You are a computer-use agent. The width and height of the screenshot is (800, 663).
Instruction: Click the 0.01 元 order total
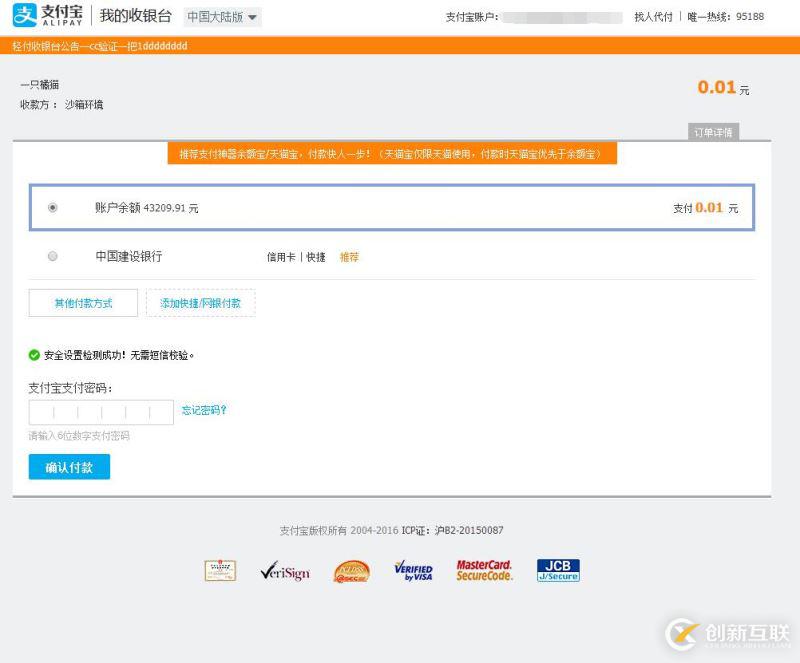723,88
